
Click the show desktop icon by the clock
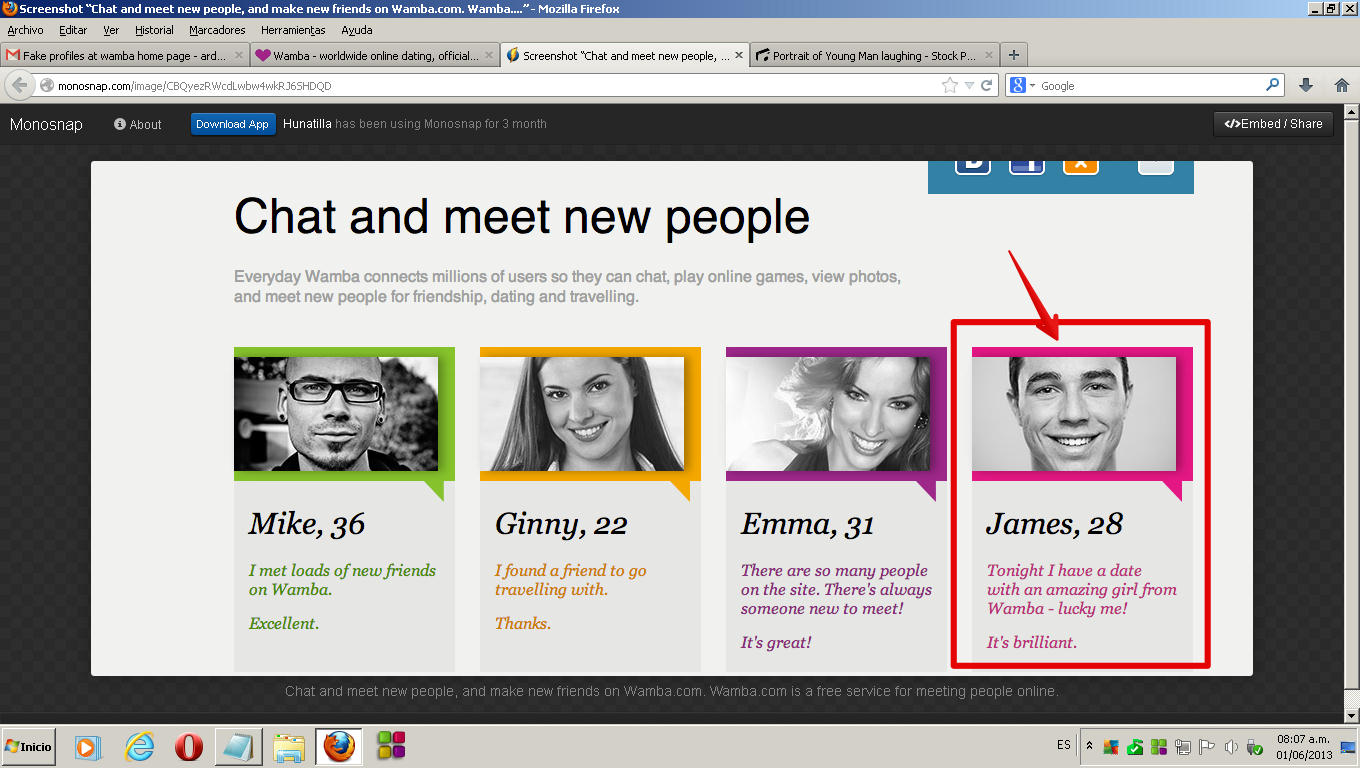coord(1347,747)
